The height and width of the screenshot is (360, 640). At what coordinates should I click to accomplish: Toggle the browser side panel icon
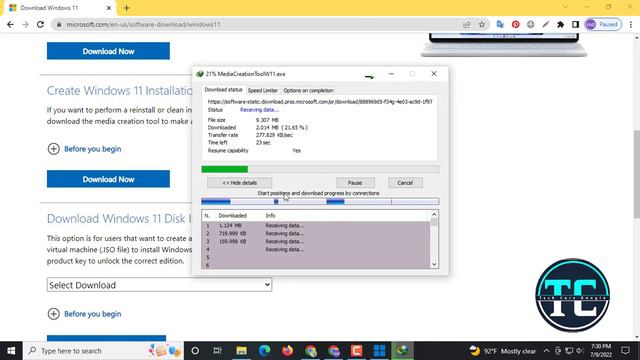(x=576, y=24)
